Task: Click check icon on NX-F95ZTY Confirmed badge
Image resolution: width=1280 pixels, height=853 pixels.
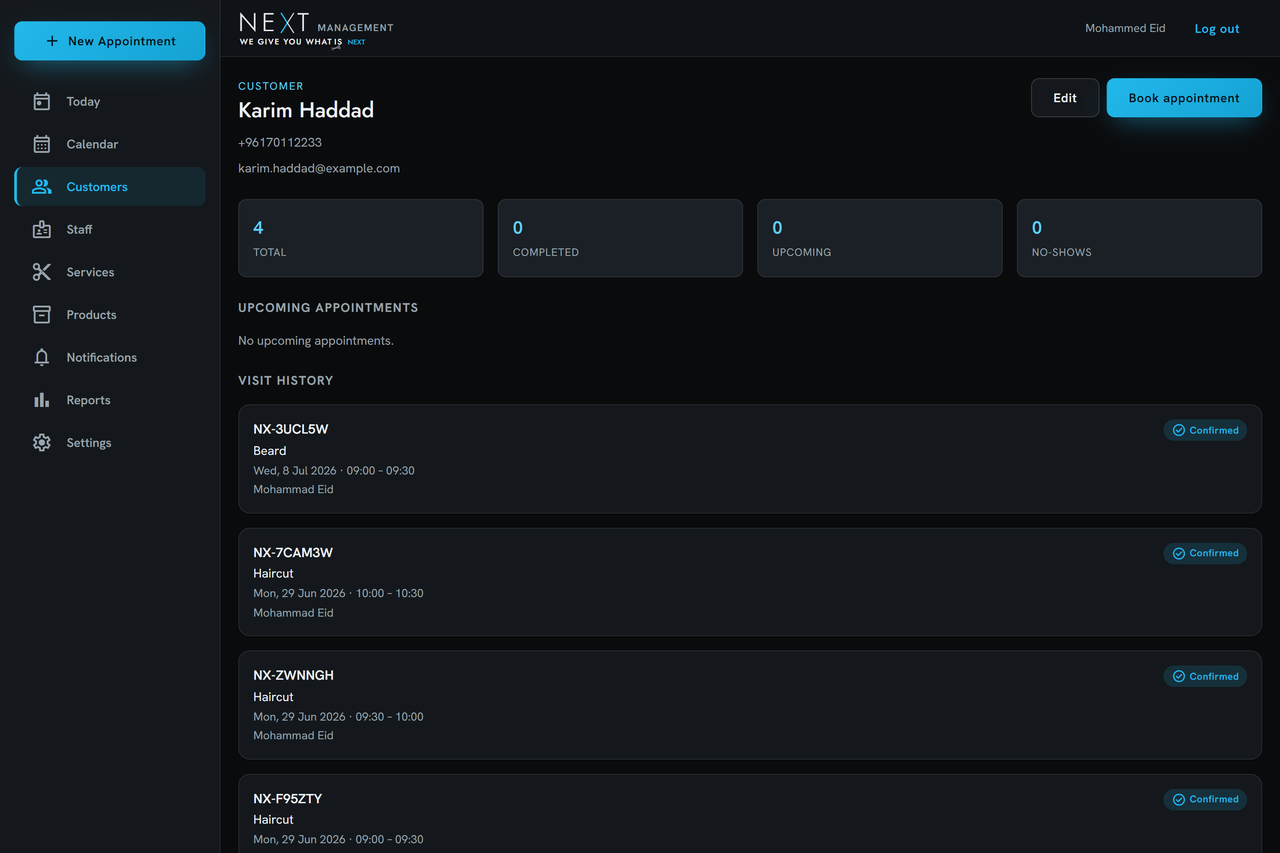Action: 1179,799
